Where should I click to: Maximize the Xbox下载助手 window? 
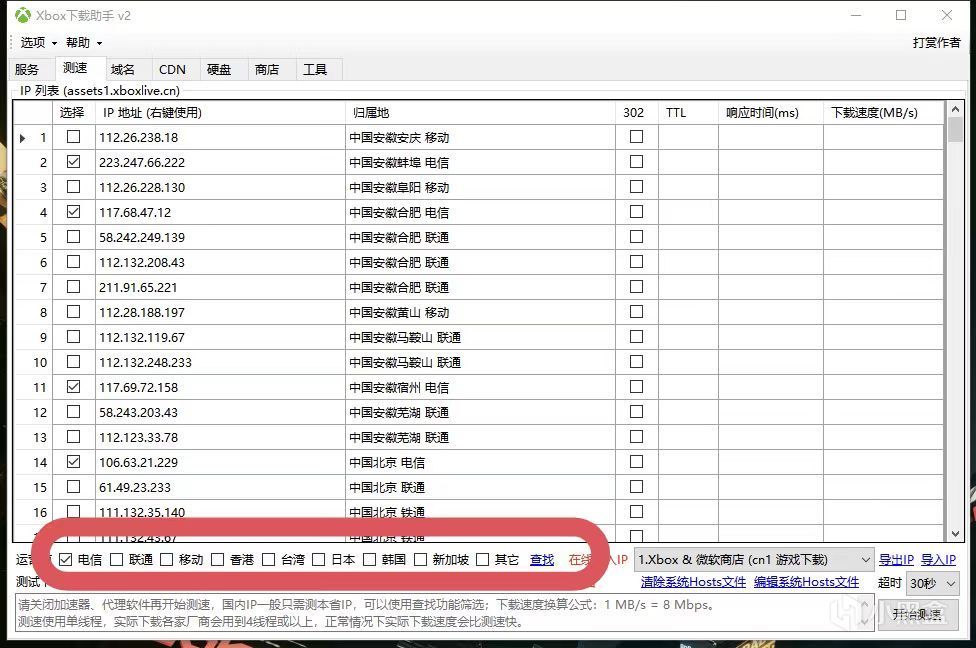pos(901,15)
